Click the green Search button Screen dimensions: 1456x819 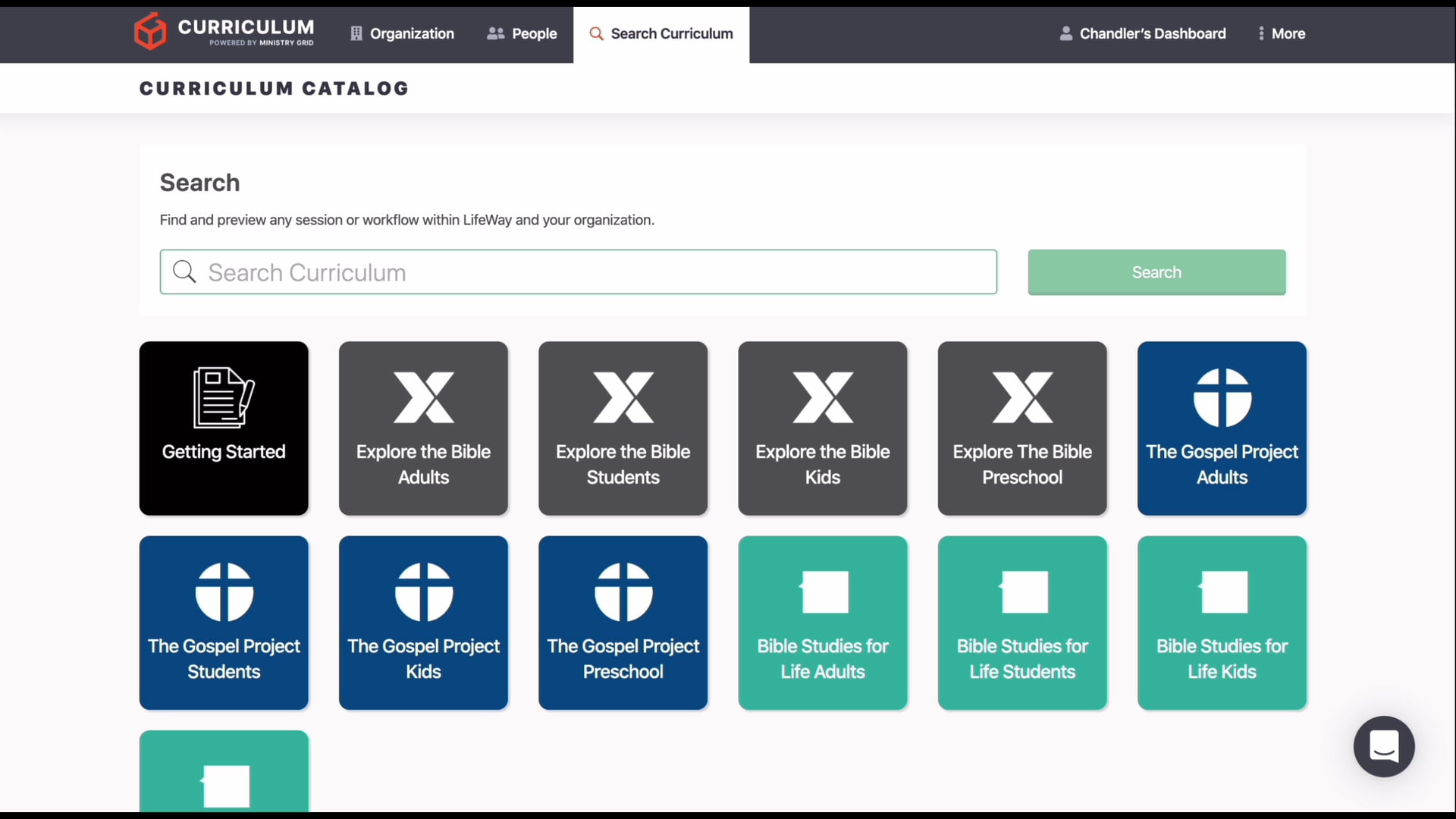1156,271
